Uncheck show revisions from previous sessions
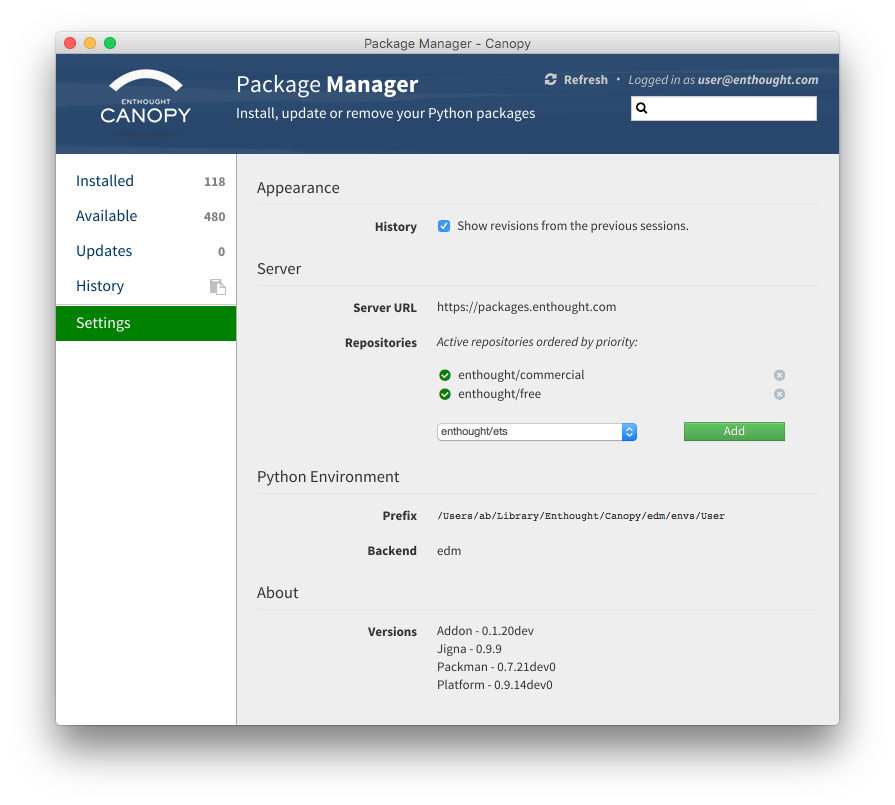Image resolution: width=895 pixels, height=805 pixels. coord(444,226)
